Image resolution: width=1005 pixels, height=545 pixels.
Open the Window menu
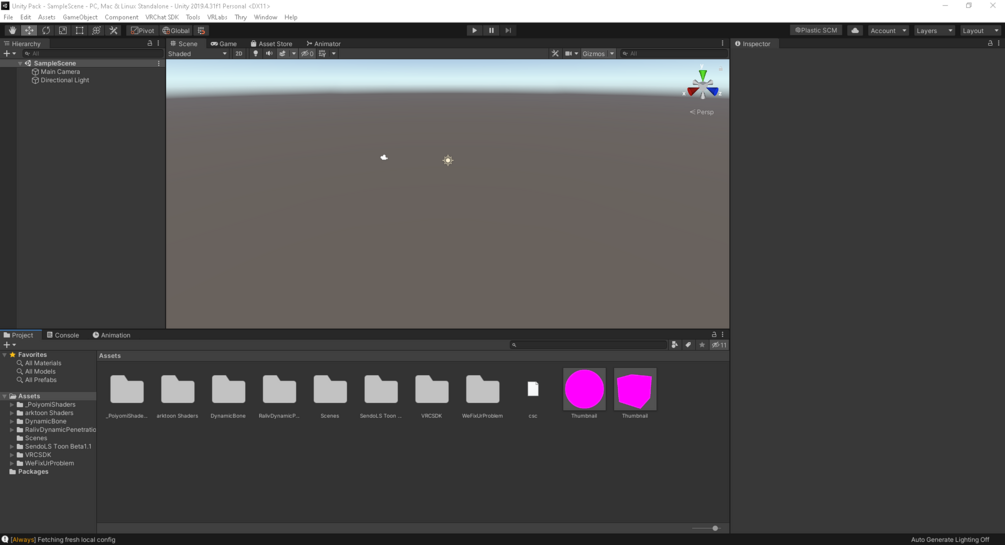click(x=265, y=17)
